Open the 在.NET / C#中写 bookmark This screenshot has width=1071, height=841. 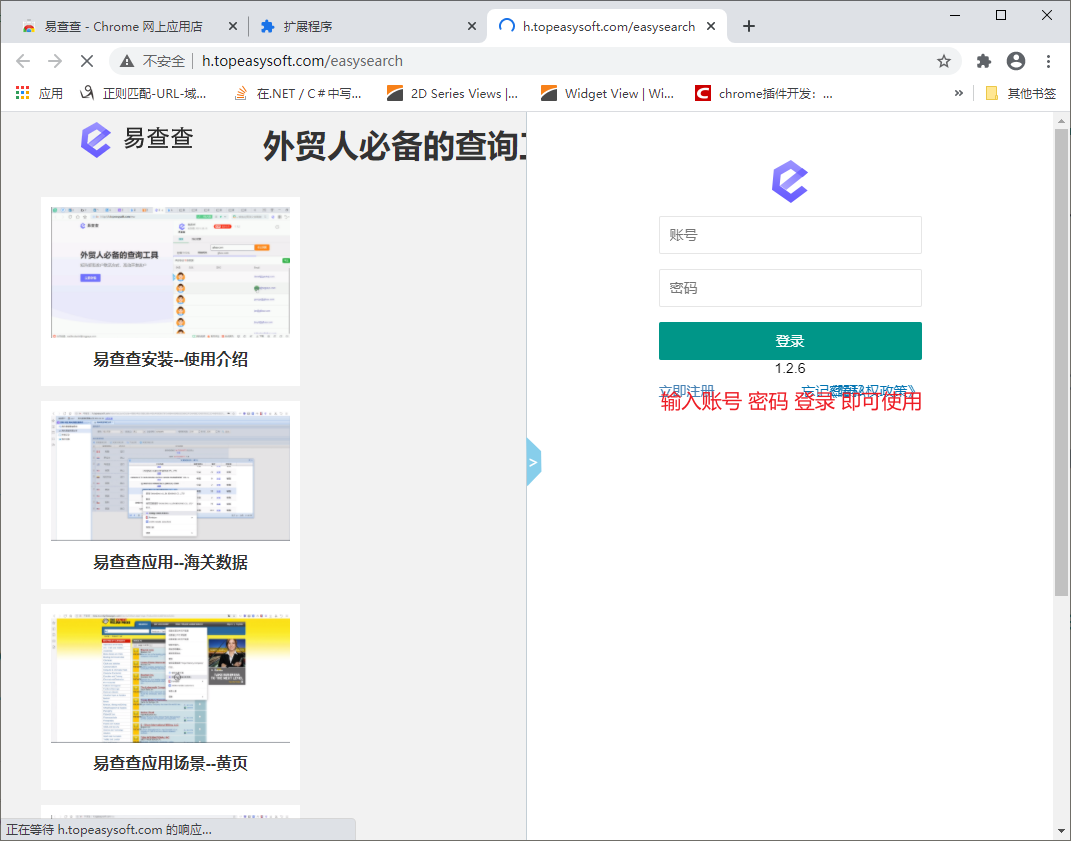[x=298, y=94]
